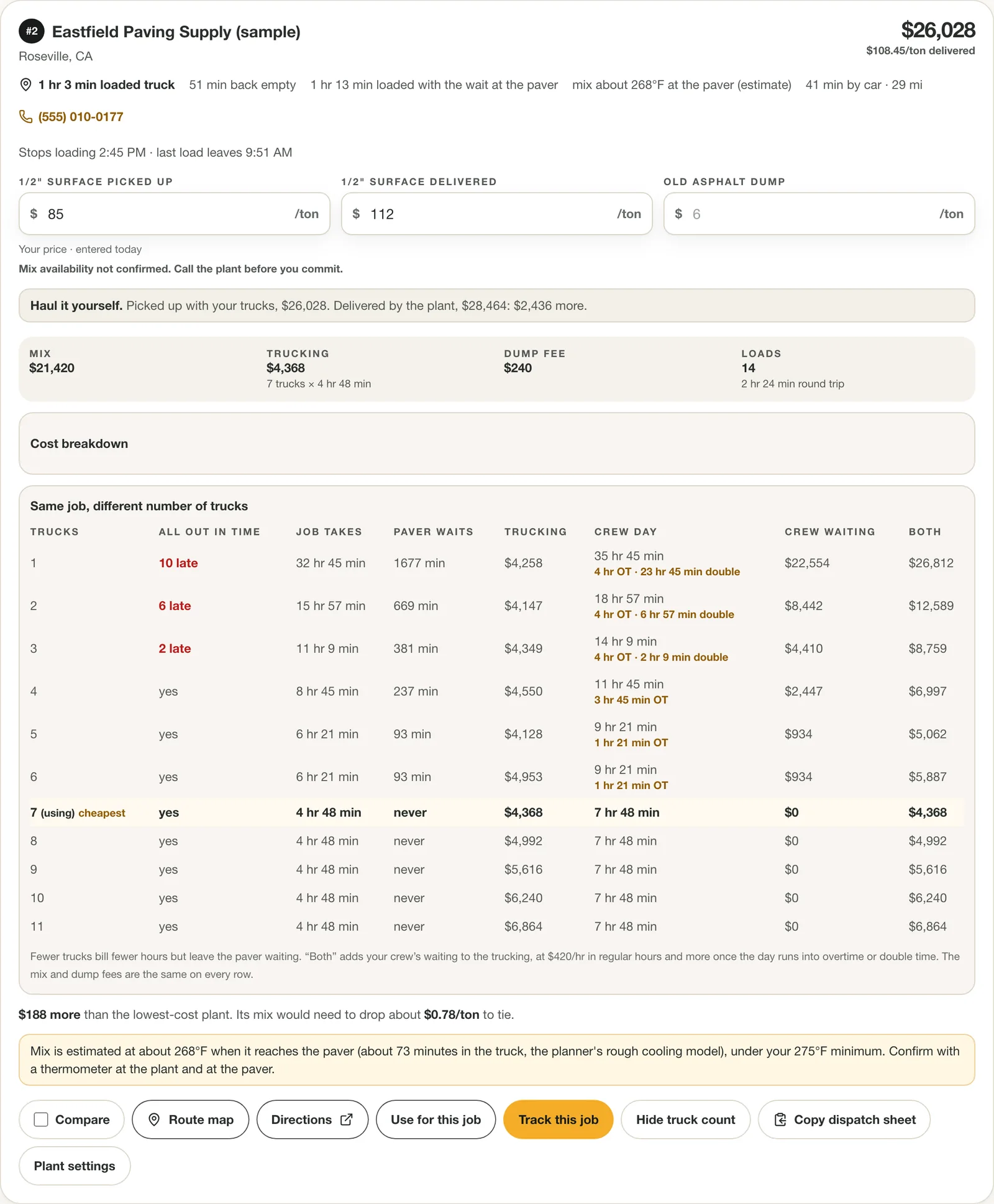This screenshot has height=1204, width=994.
Task: Click the $12,589 both cost value
Action: [931, 606]
